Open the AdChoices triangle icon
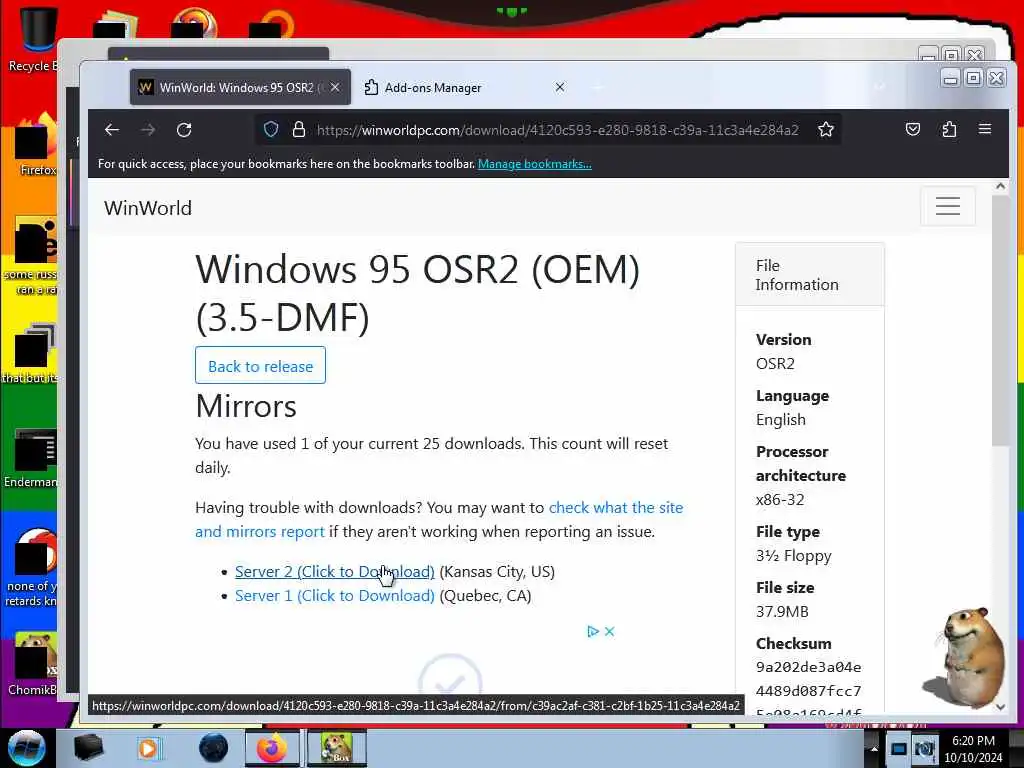 pyautogui.click(x=593, y=632)
